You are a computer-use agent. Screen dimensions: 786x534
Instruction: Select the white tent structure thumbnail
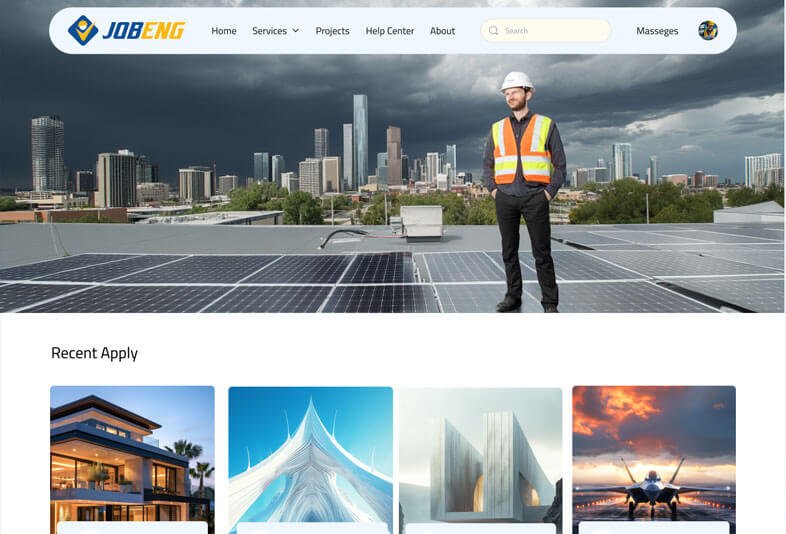[310, 454]
